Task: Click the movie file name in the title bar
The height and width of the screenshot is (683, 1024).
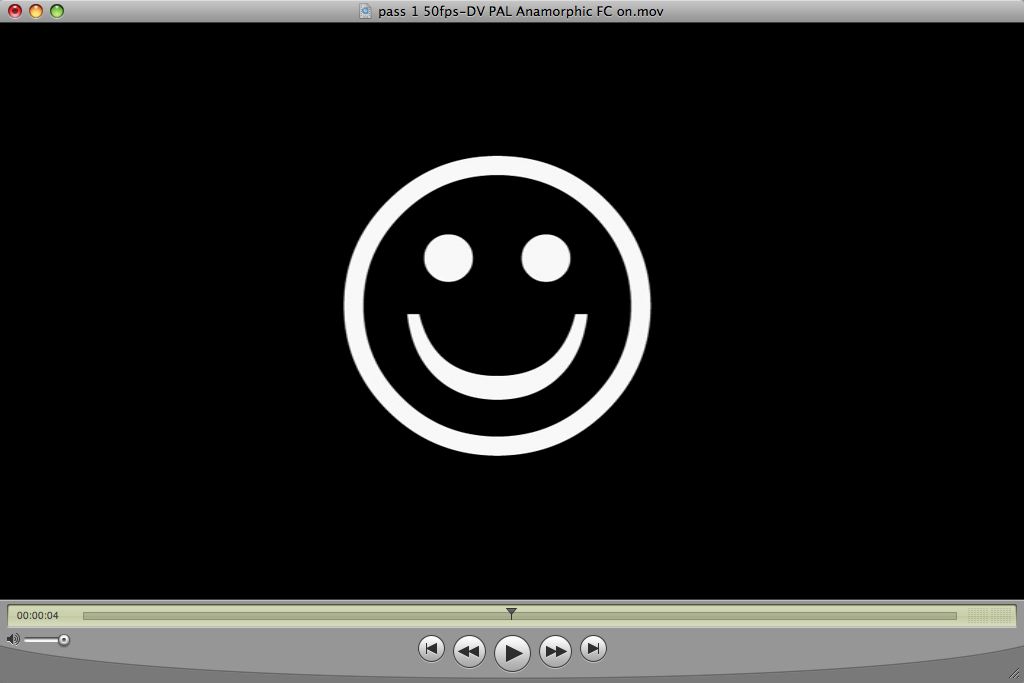Action: 520,11
